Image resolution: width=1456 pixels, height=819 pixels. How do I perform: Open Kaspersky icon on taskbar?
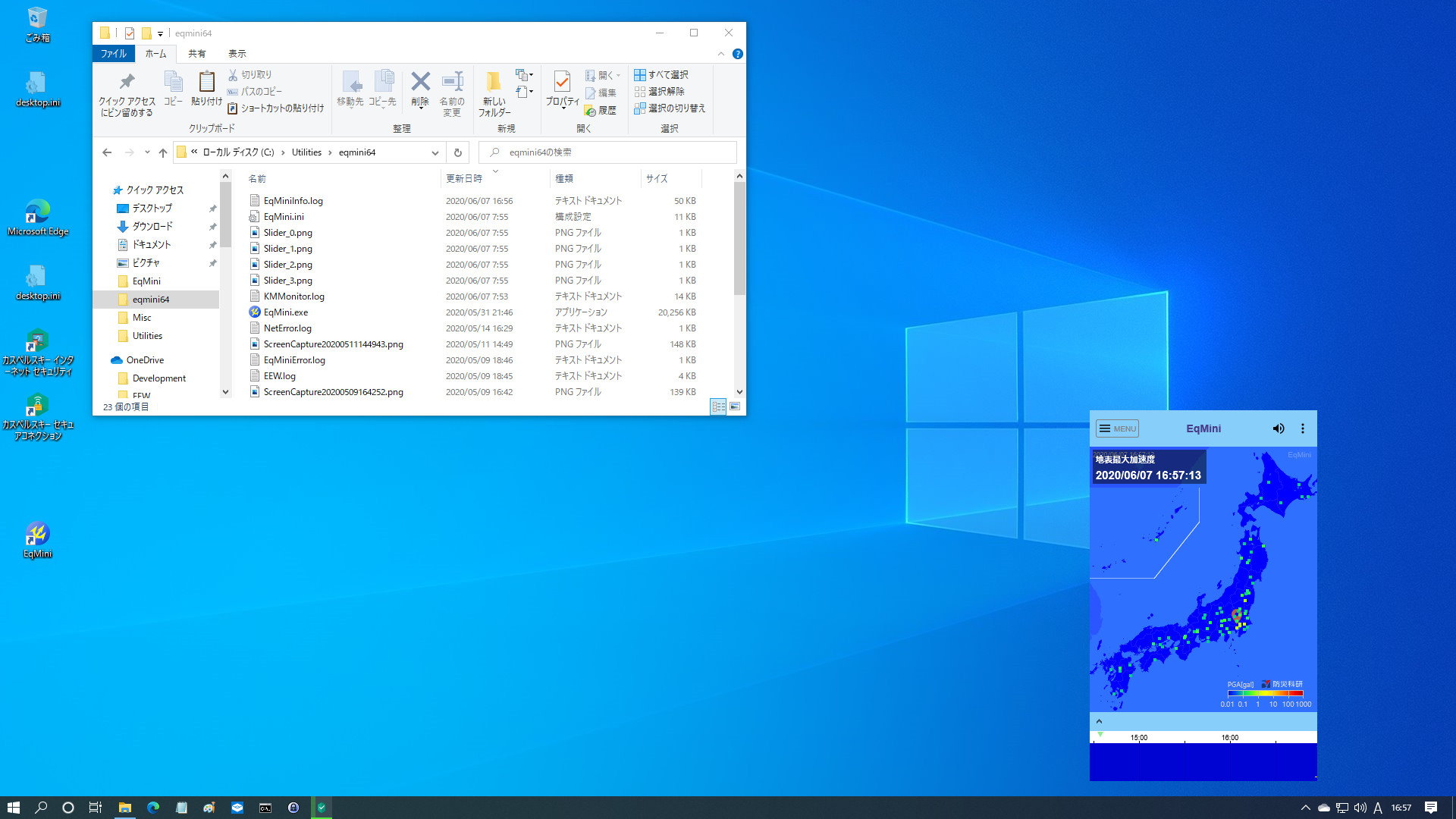[322, 808]
